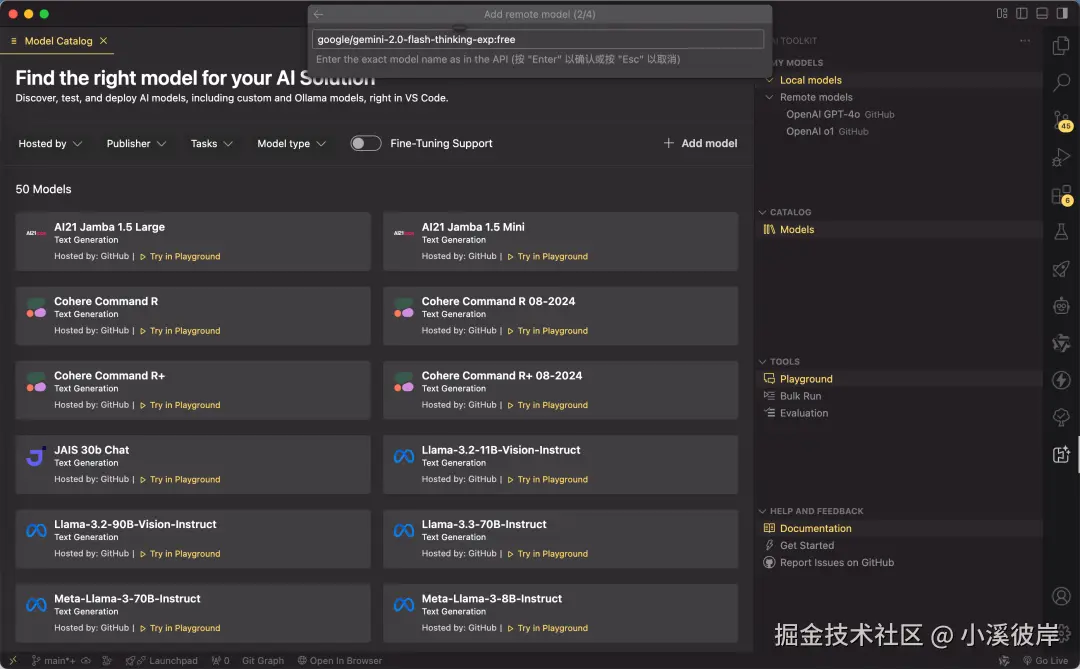Open the rocket icon in activity bar
Image resolution: width=1080 pixels, height=669 pixels.
1061,269
